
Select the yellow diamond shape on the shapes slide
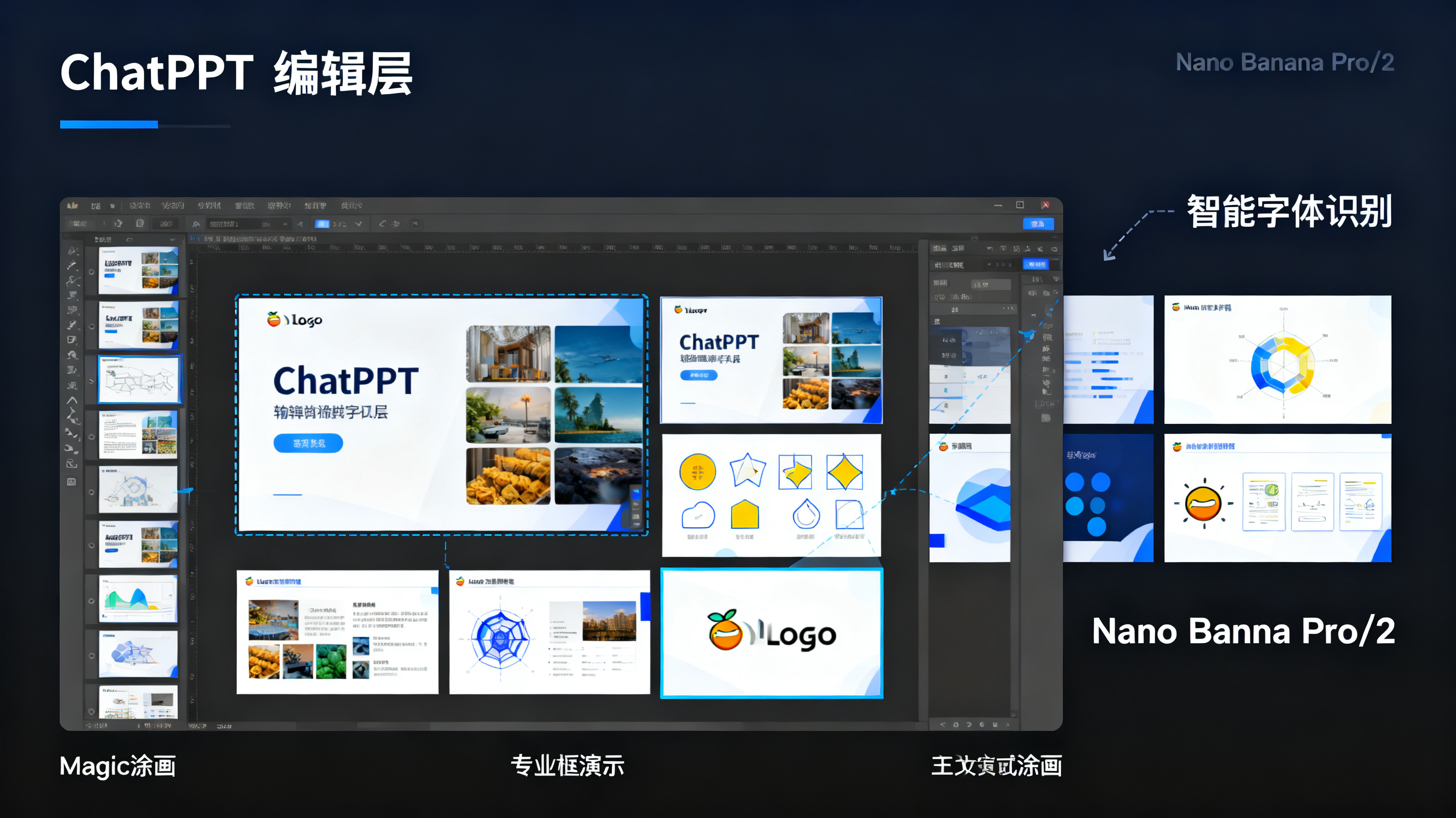[x=845, y=471]
